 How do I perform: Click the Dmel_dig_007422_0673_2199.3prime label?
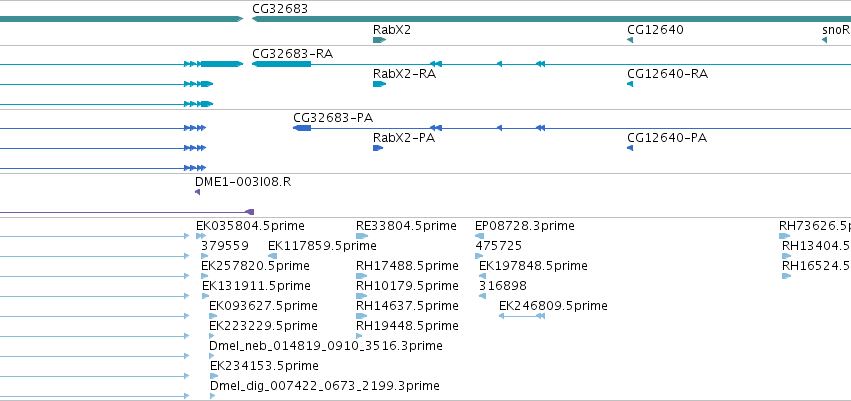click(325, 386)
